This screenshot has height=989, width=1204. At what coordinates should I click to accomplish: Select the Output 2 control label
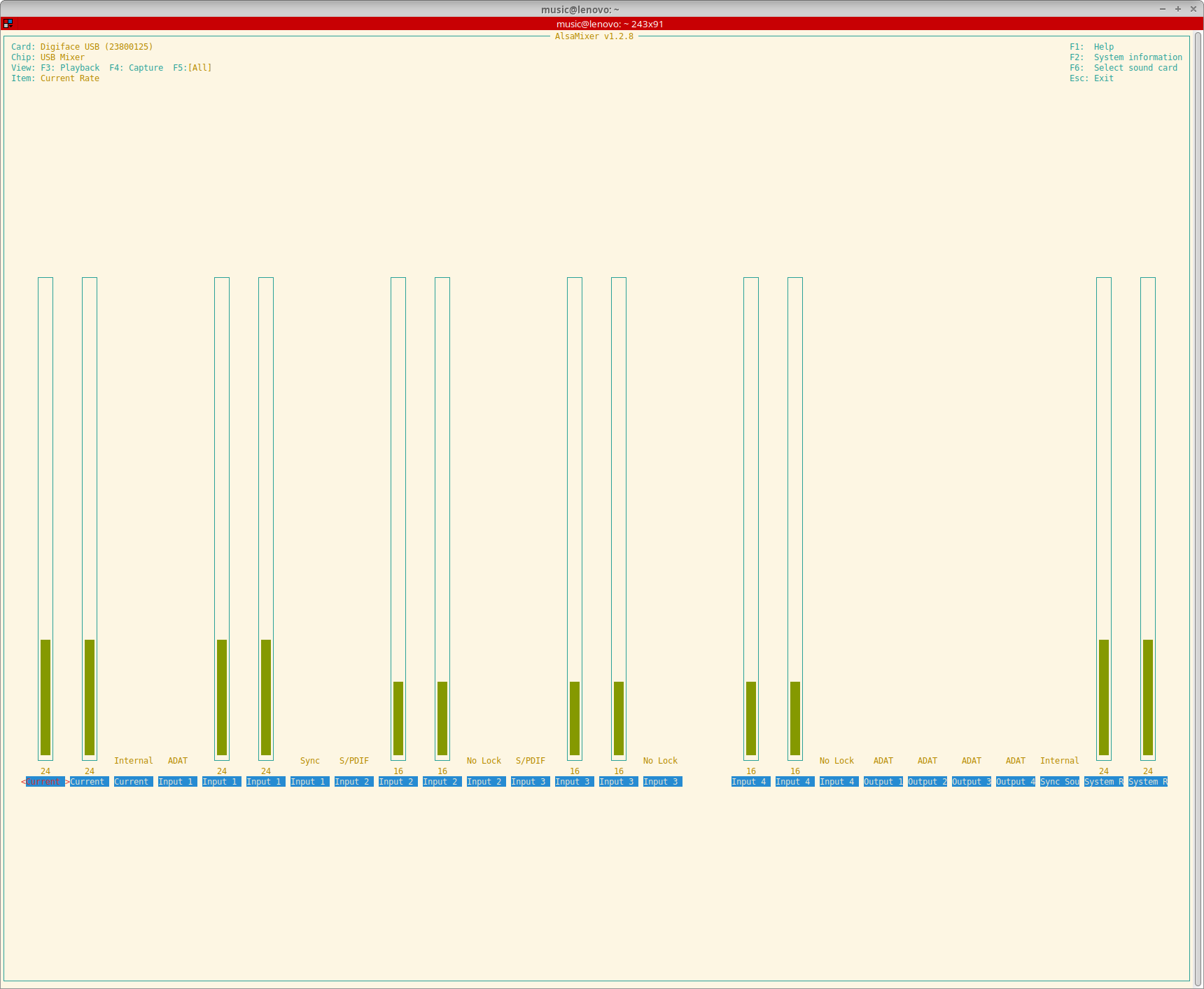click(927, 782)
